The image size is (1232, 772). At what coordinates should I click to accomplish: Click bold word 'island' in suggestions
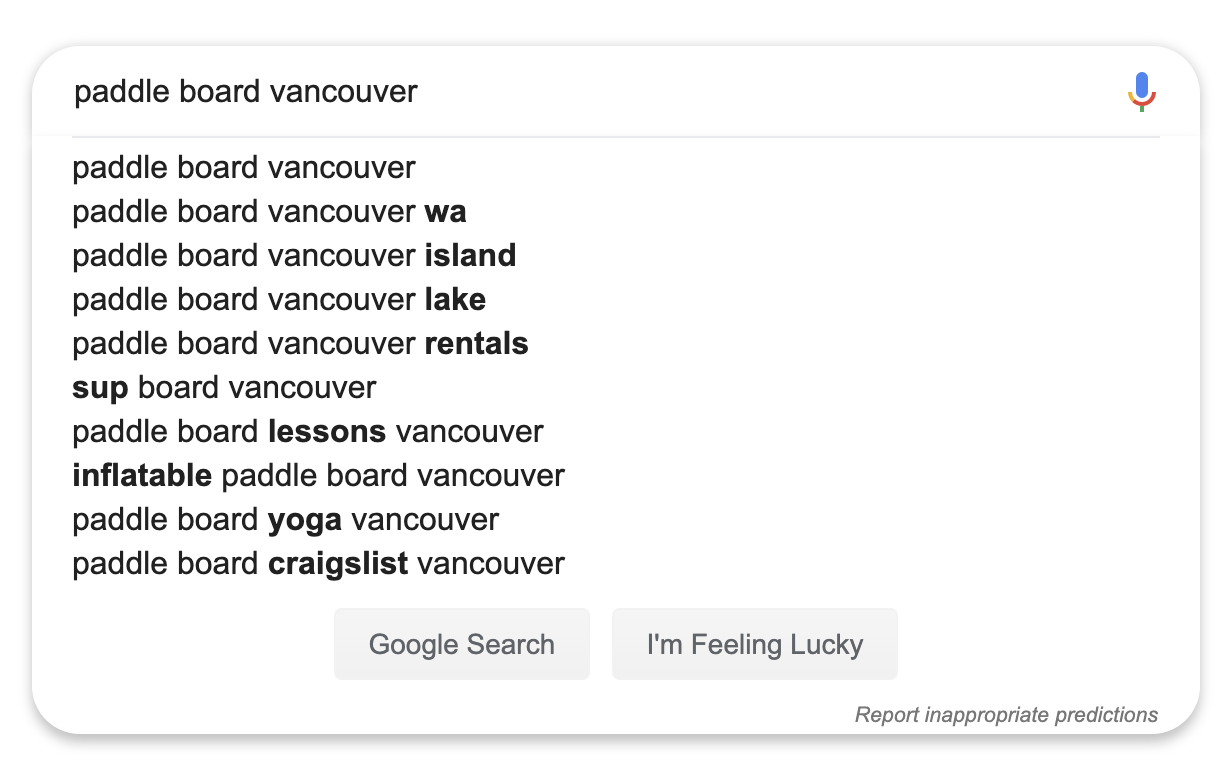pyautogui.click(x=470, y=255)
